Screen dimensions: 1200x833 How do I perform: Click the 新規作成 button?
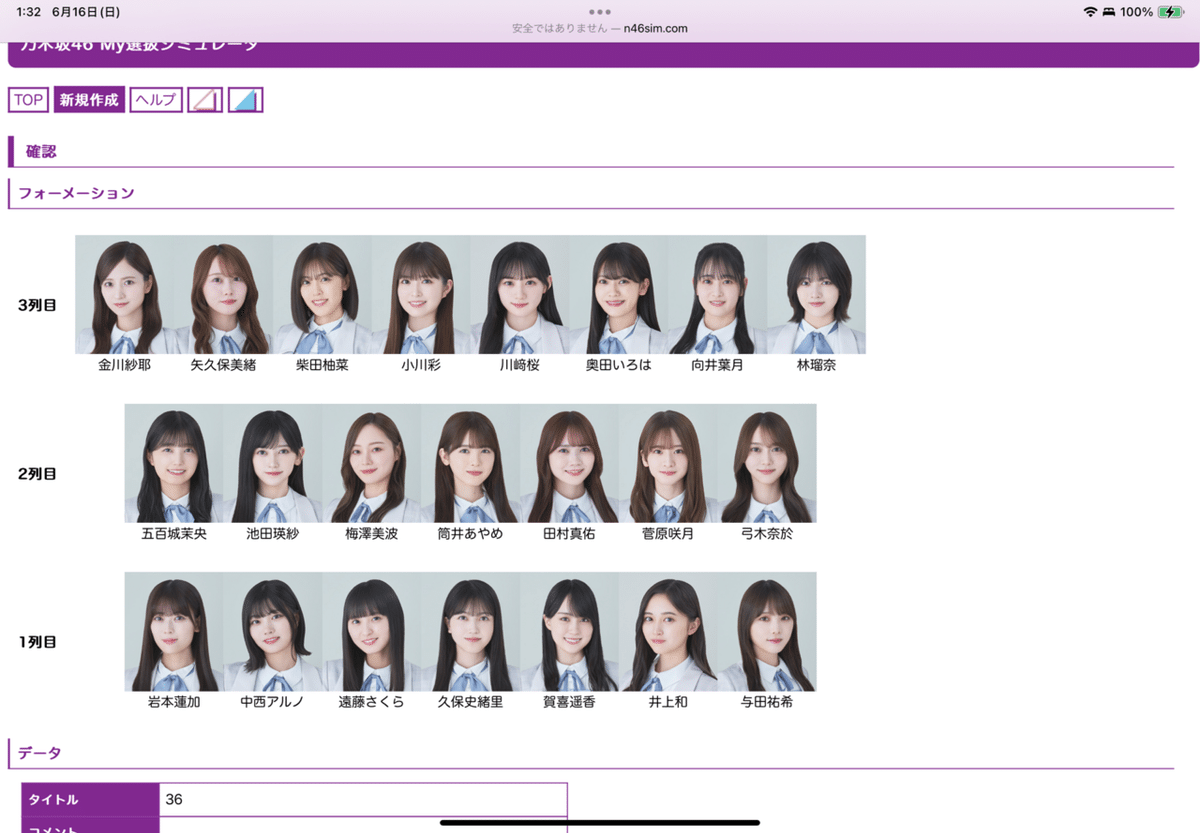coord(88,99)
